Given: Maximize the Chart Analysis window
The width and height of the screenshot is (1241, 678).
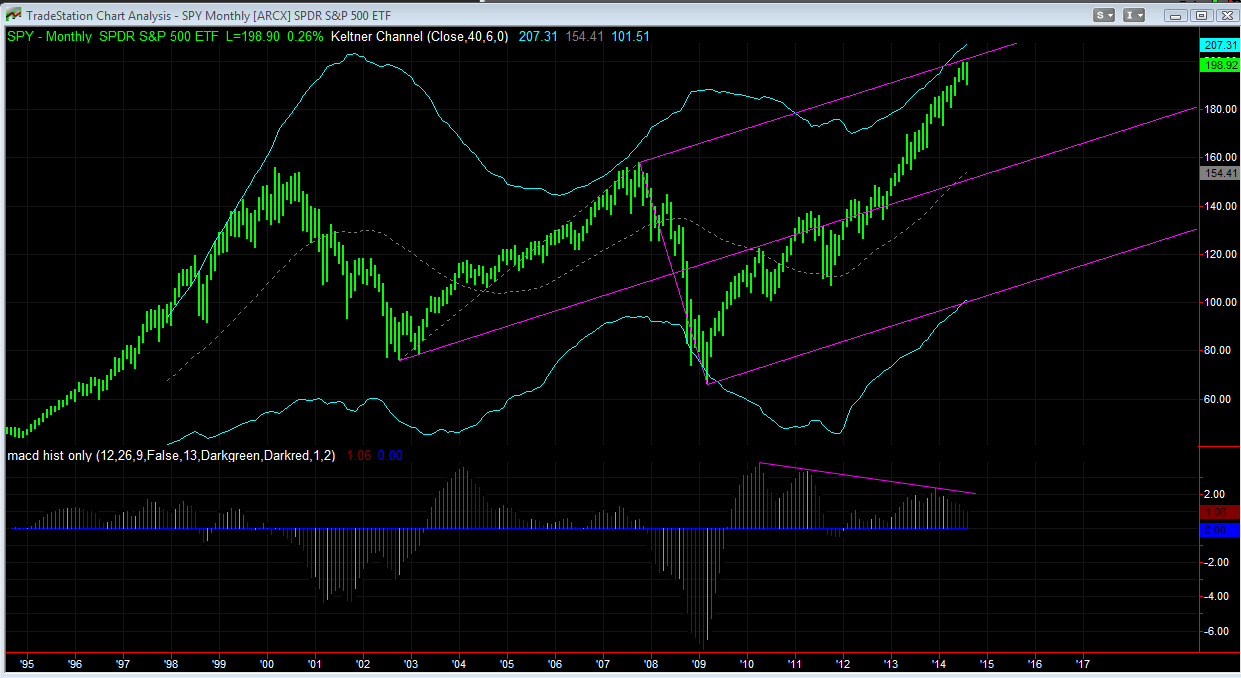Looking at the screenshot, I should (x=1201, y=15).
